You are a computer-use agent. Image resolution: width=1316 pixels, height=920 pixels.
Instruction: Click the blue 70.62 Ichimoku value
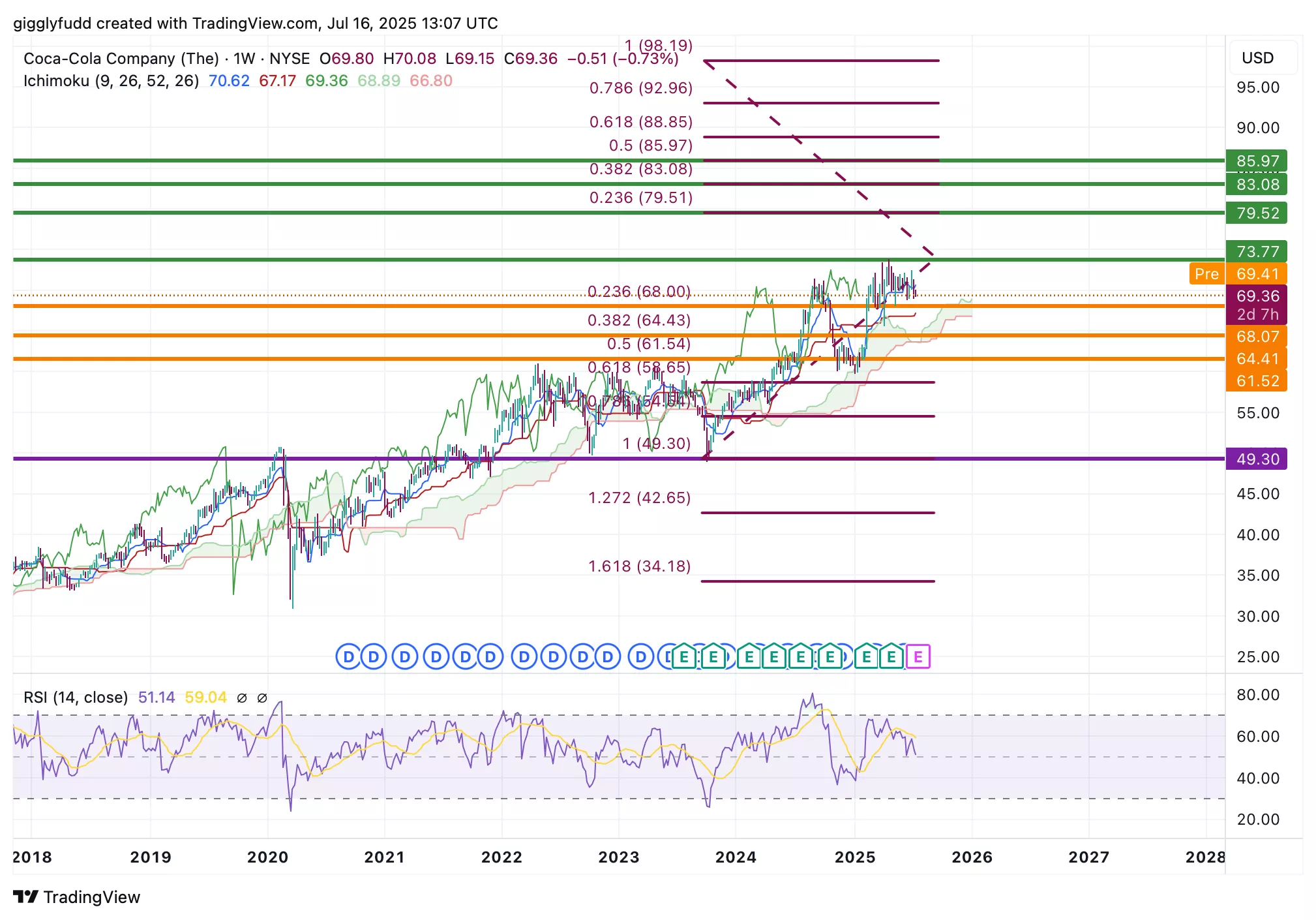click(x=229, y=81)
